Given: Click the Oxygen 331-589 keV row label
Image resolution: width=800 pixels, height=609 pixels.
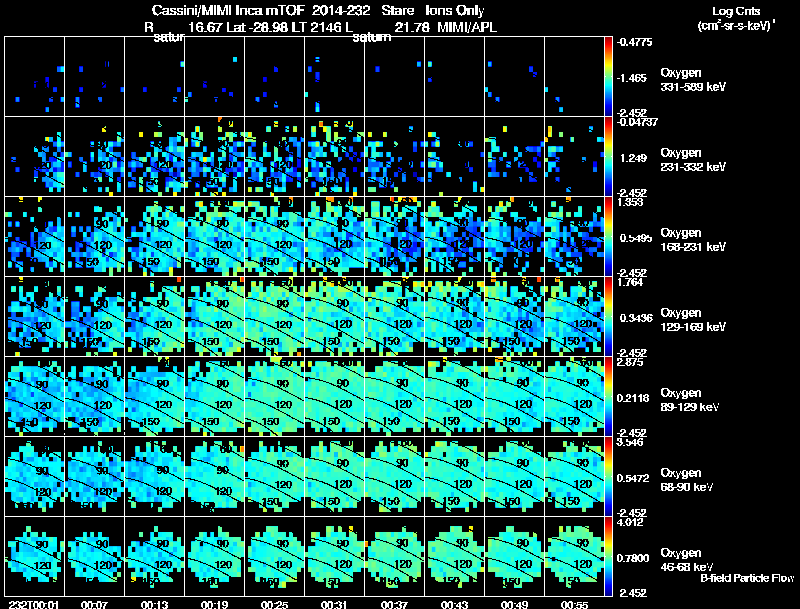Looking at the screenshot, I should coord(693,80).
